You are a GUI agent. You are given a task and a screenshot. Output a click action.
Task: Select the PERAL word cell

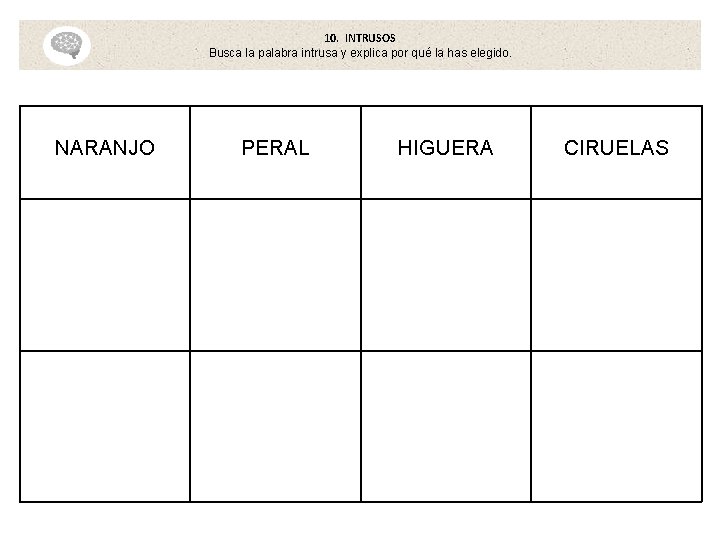[x=276, y=152]
